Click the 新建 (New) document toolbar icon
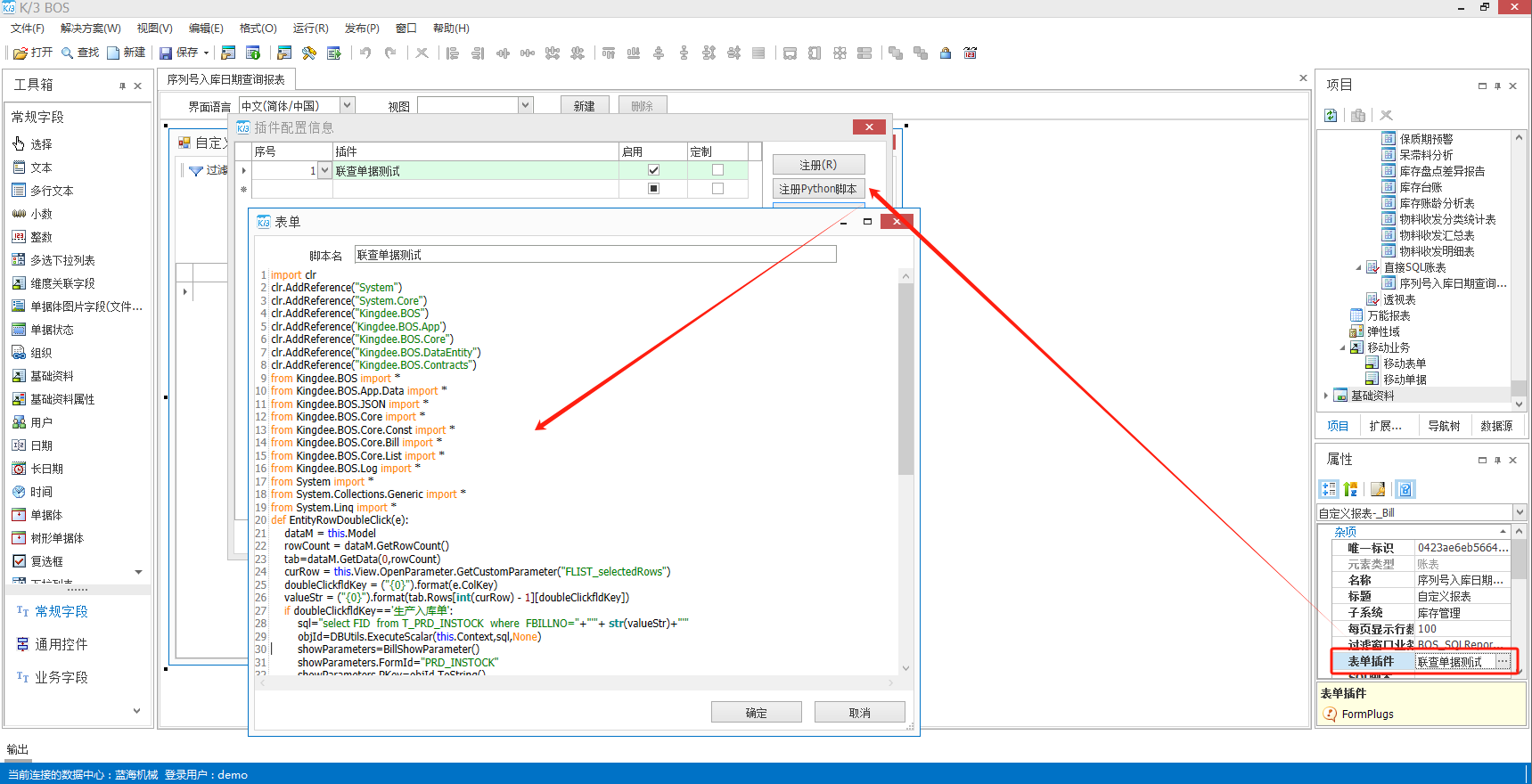 click(113, 53)
